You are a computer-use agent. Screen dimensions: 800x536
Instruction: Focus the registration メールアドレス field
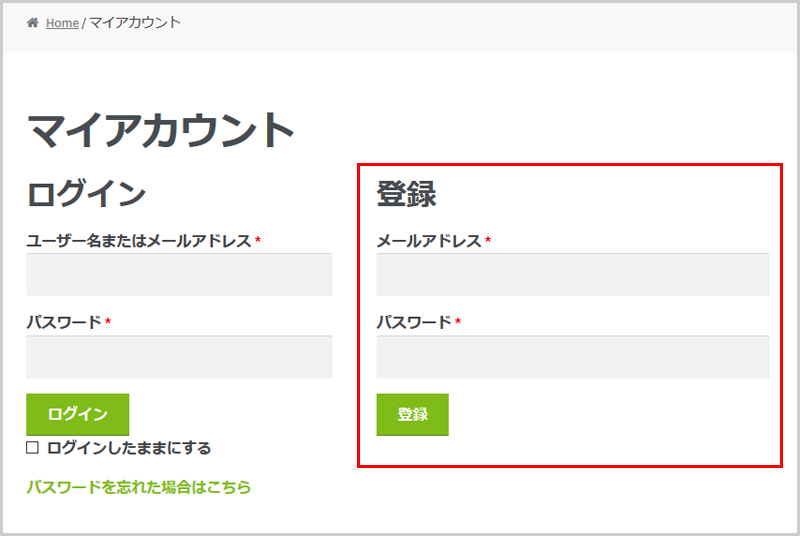[573, 274]
